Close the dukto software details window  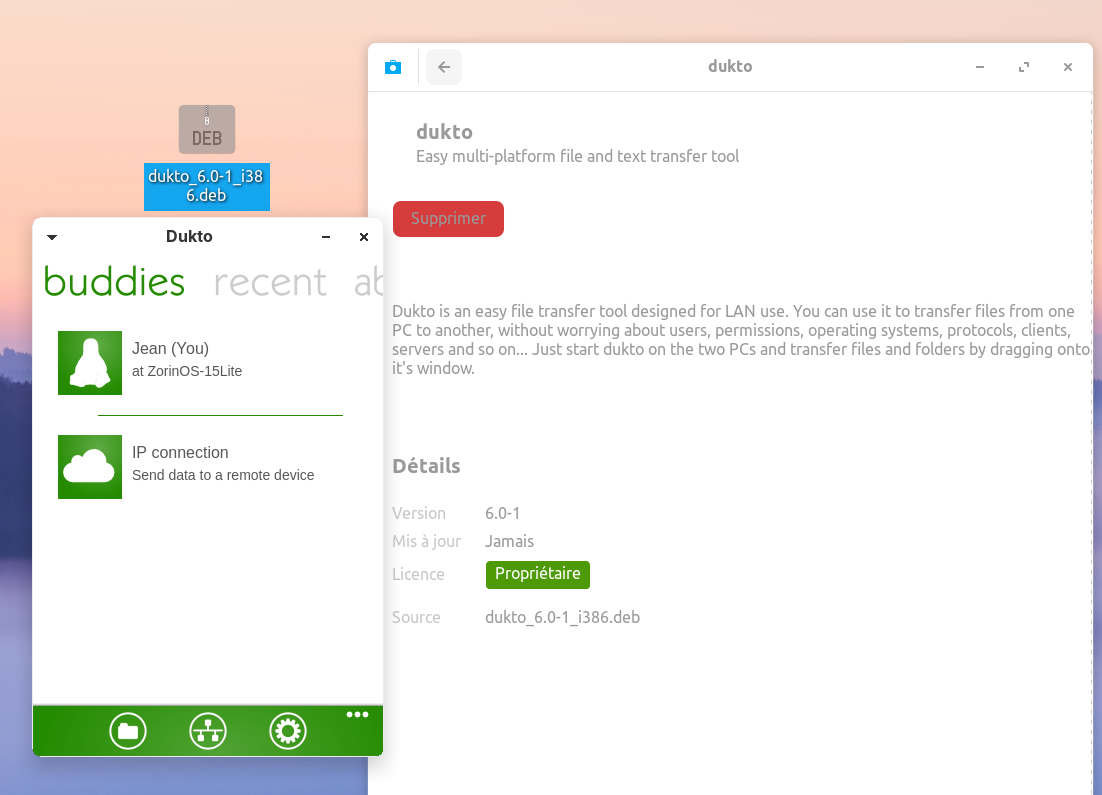[1068, 67]
